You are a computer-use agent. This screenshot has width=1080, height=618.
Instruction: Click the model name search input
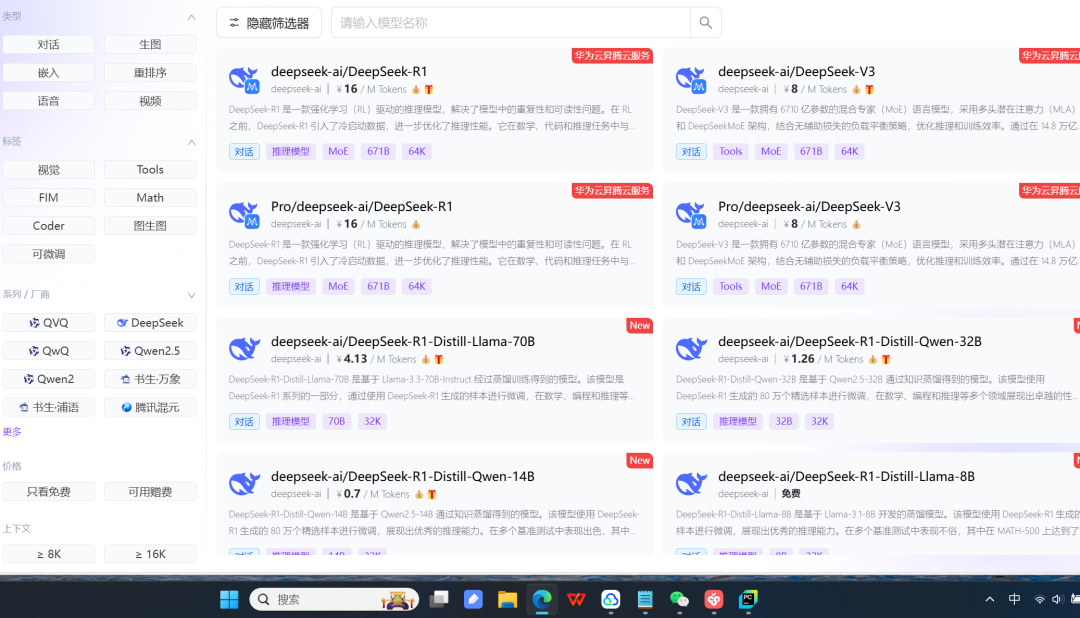pos(510,23)
